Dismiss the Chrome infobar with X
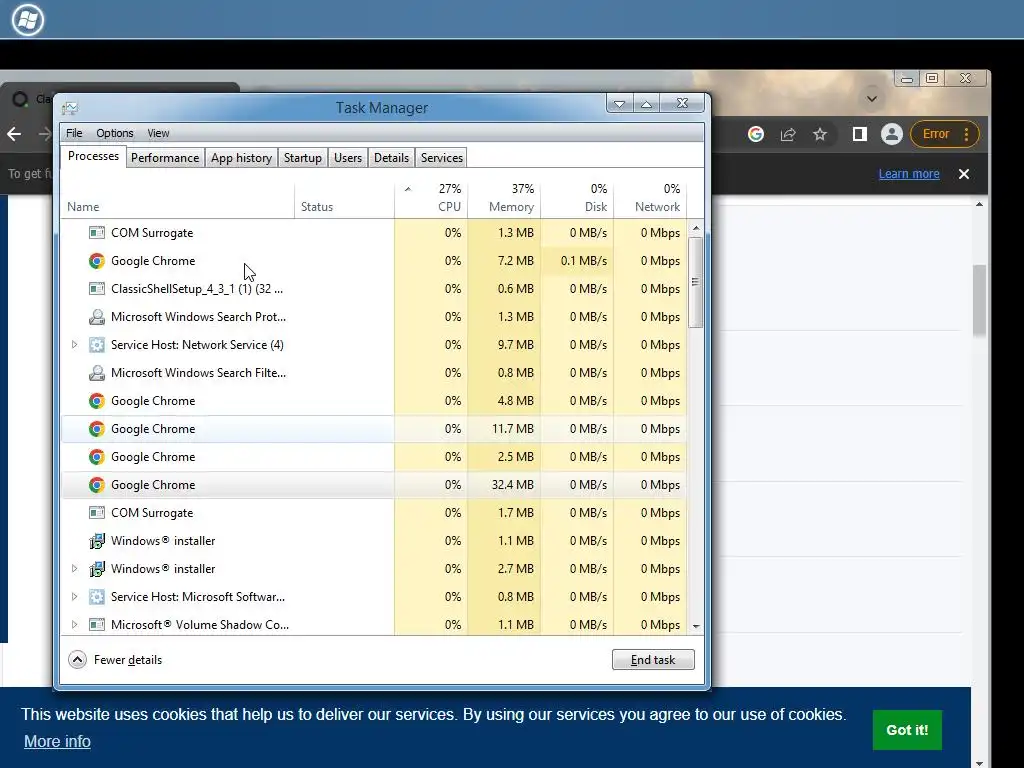Screen dimensions: 1024x768 coord(964,174)
